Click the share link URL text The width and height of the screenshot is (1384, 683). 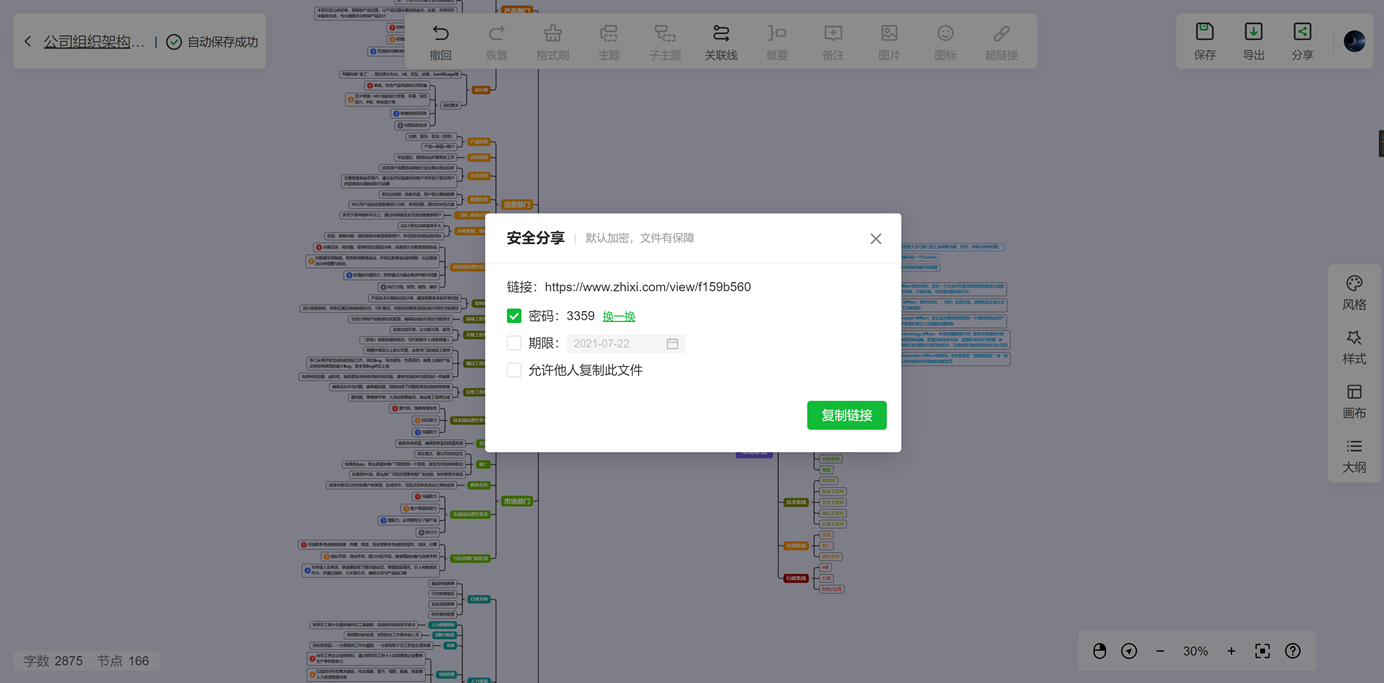[x=648, y=287]
